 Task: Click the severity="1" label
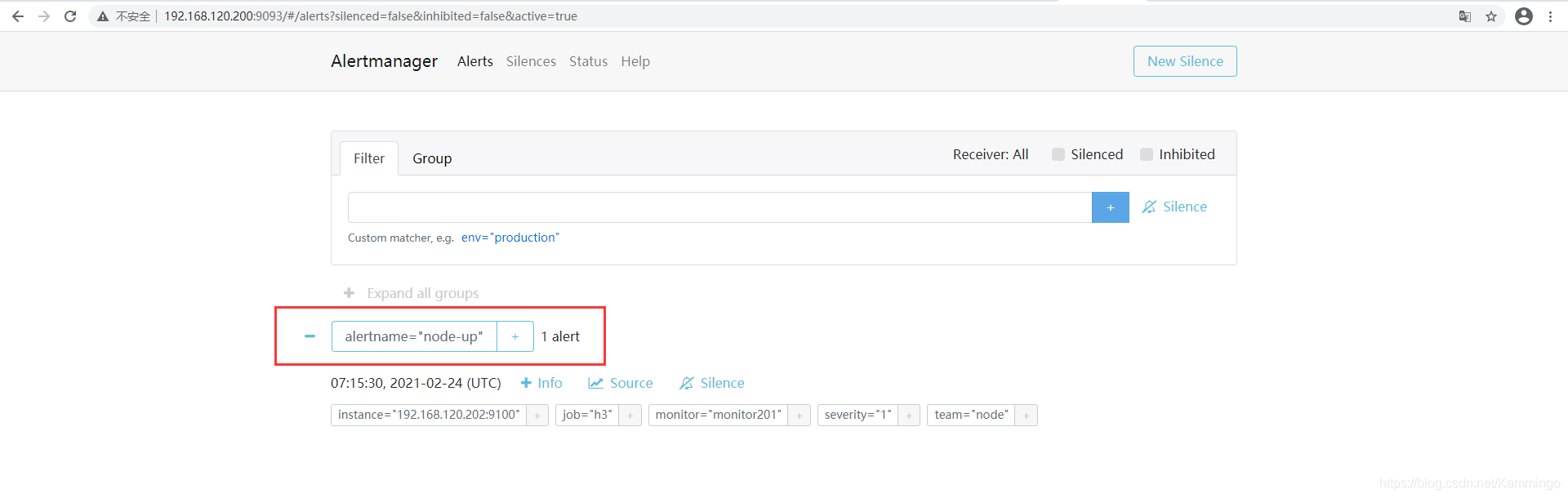point(857,415)
